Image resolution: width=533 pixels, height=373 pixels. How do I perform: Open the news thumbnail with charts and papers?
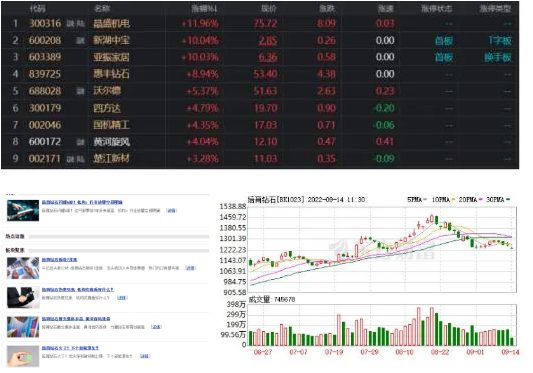coord(23,268)
